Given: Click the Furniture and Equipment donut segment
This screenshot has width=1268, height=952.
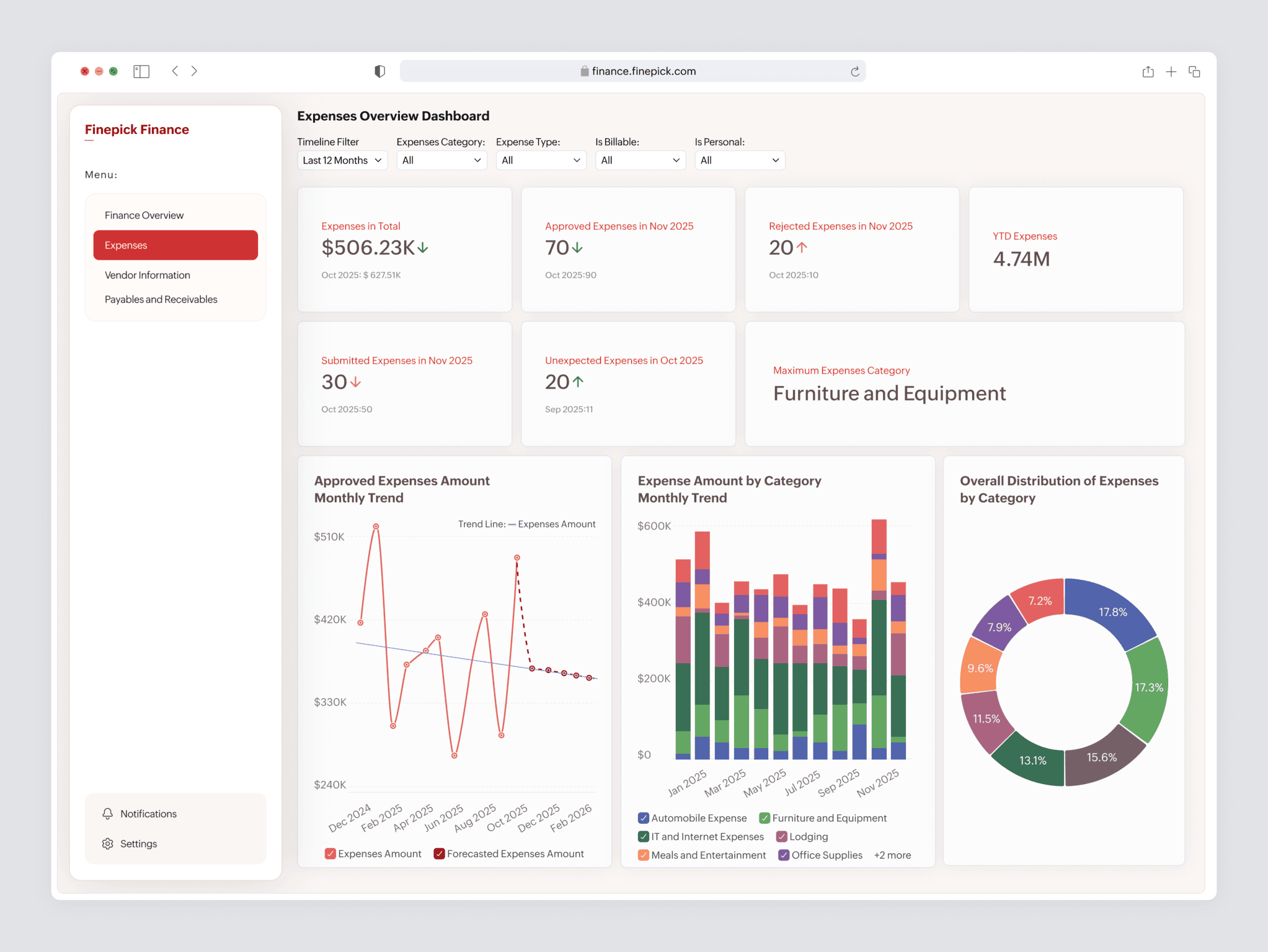Looking at the screenshot, I should (x=1148, y=687).
